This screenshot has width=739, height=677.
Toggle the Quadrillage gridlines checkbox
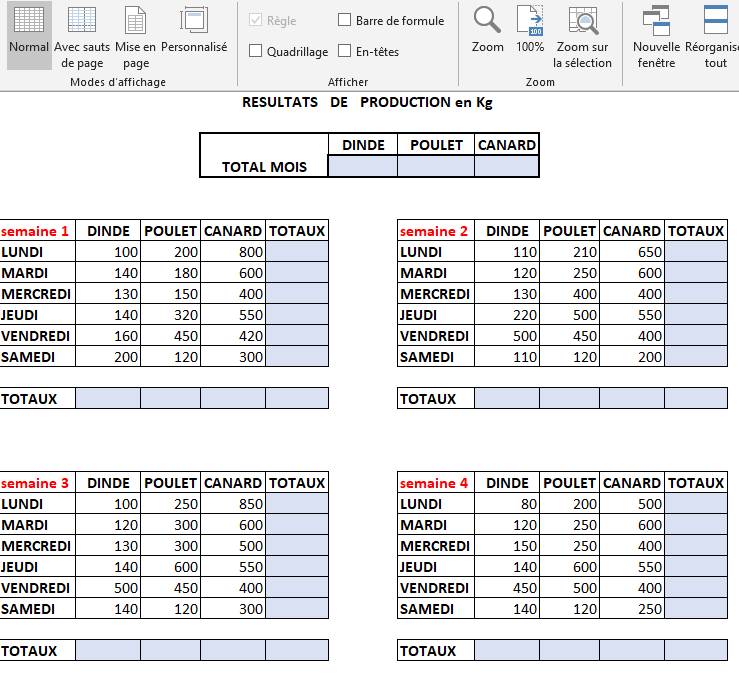pos(256,51)
